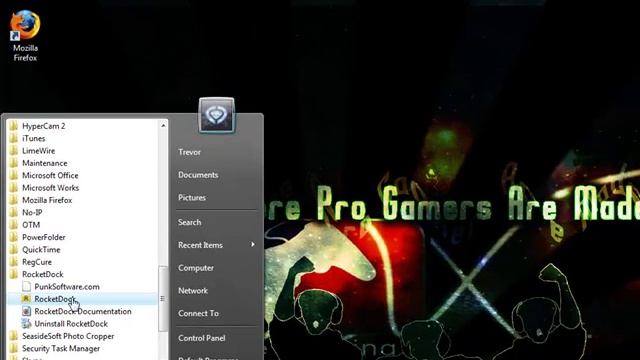Image resolution: width=640 pixels, height=360 pixels.
Task: Click the PunkSoftware.com page icon
Action: (26, 286)
